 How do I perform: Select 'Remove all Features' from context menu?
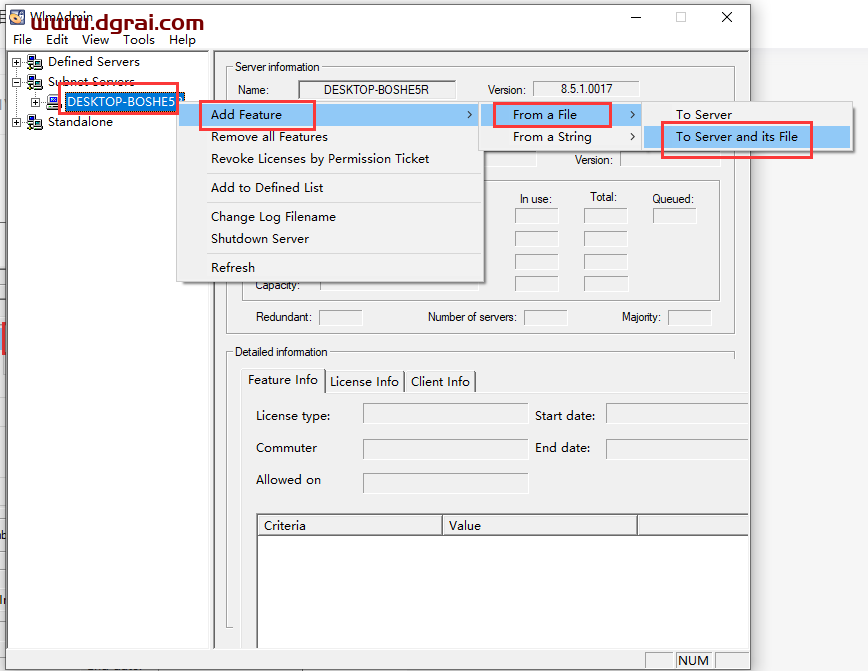tap(269, 137)
